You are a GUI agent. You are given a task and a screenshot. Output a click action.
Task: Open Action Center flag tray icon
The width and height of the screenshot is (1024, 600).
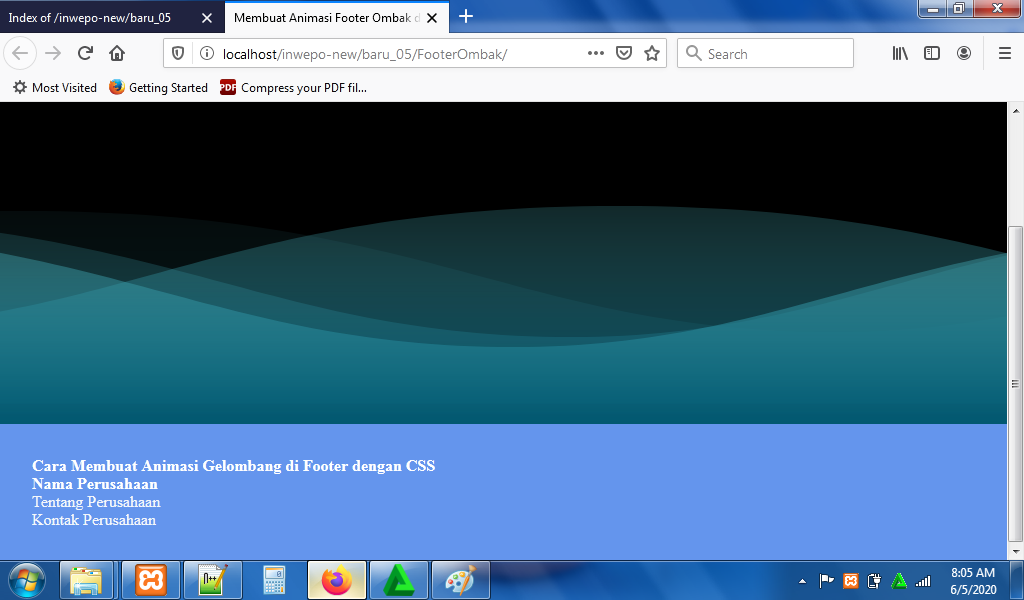pos(826,580)
